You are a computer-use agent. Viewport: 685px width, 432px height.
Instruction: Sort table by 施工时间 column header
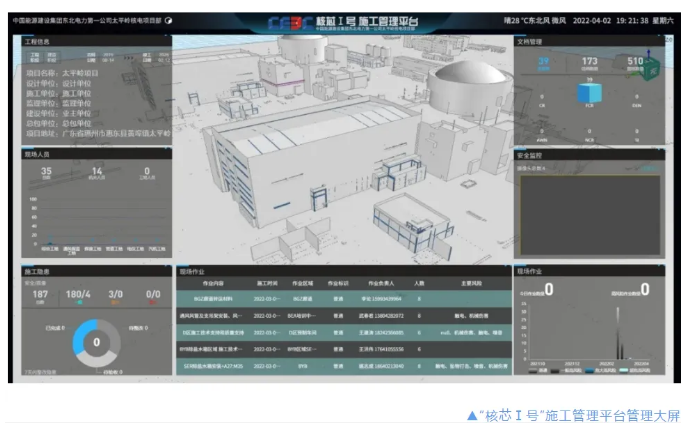(x=272, y=283)
